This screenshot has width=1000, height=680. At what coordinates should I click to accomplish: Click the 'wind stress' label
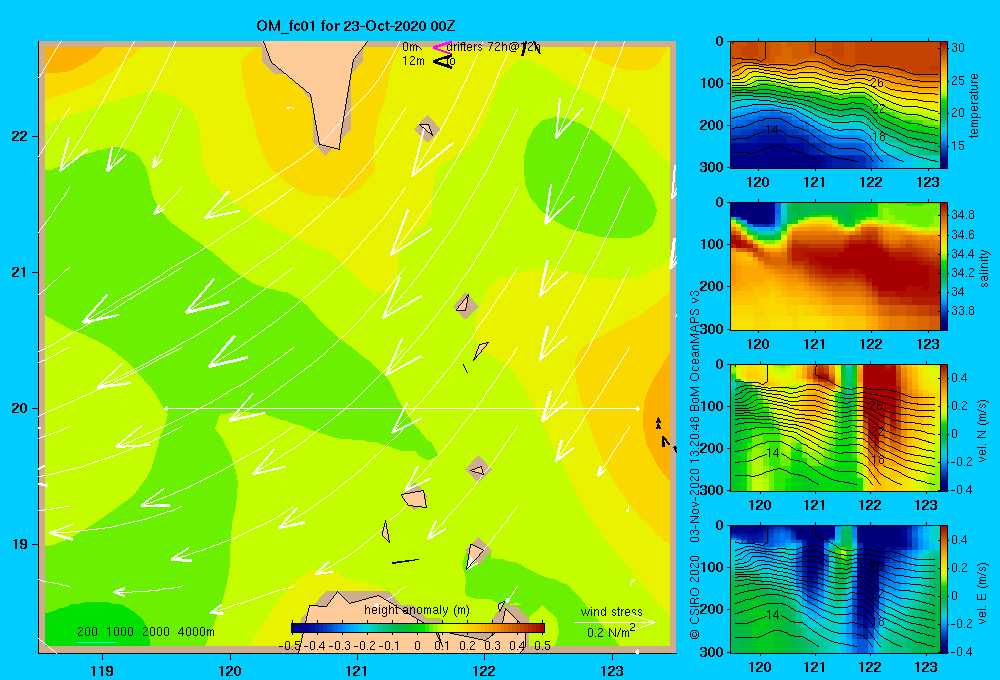pyautogui.click(x=611, y=611)
